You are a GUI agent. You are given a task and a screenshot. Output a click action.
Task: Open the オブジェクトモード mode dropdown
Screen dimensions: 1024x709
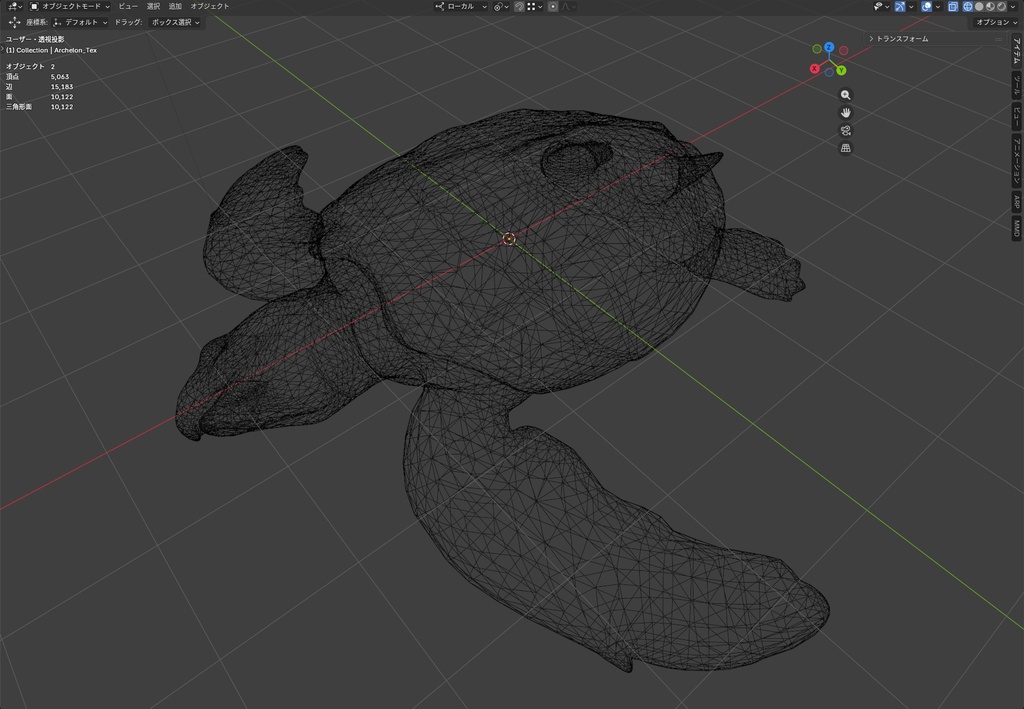70,6
